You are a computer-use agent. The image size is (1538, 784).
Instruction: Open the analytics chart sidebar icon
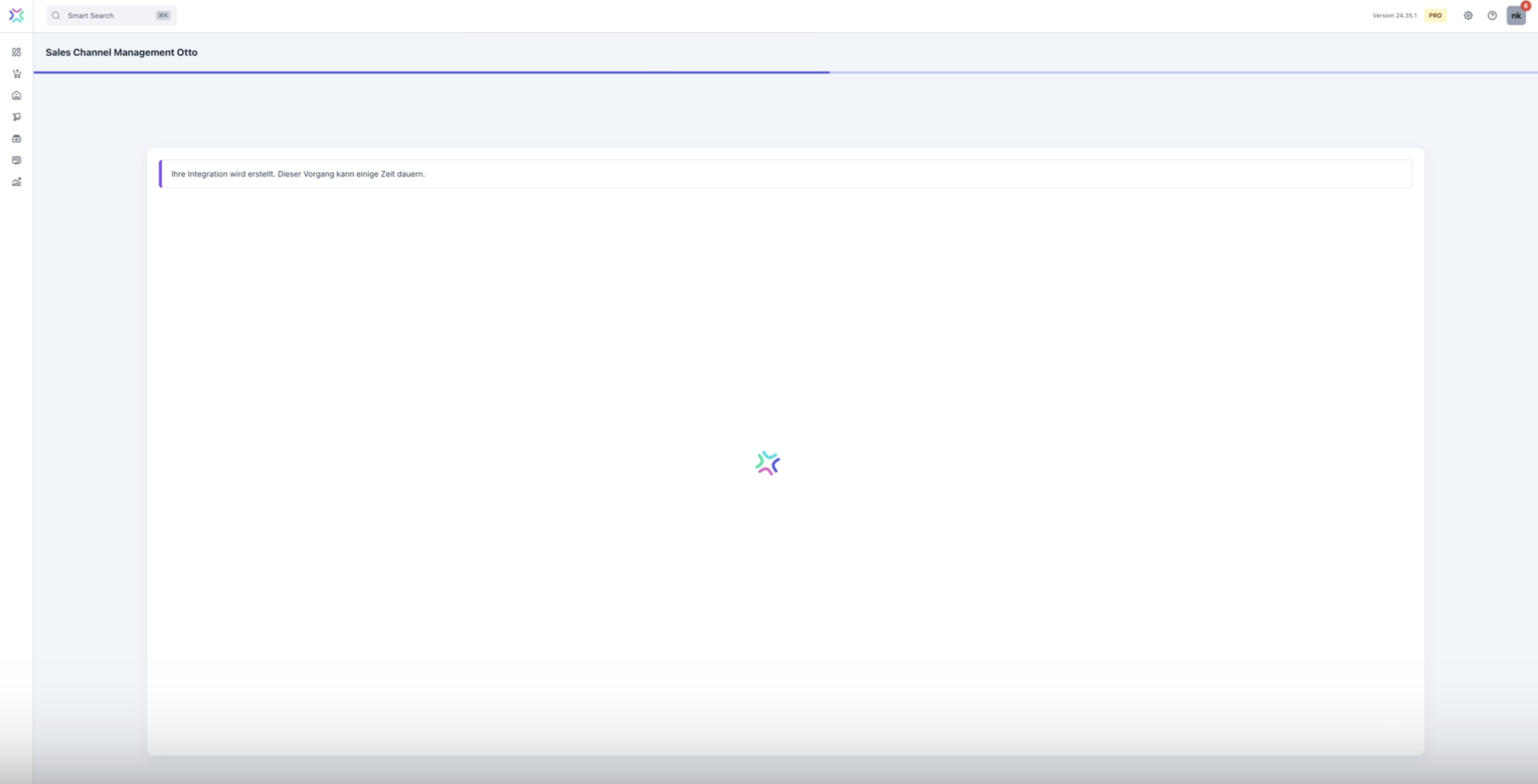[17, 182]
